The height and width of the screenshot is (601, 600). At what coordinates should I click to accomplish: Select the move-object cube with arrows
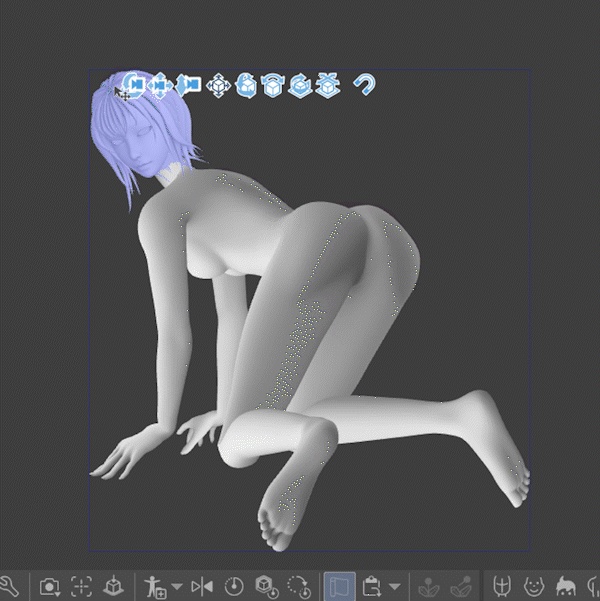coord(218,85)
